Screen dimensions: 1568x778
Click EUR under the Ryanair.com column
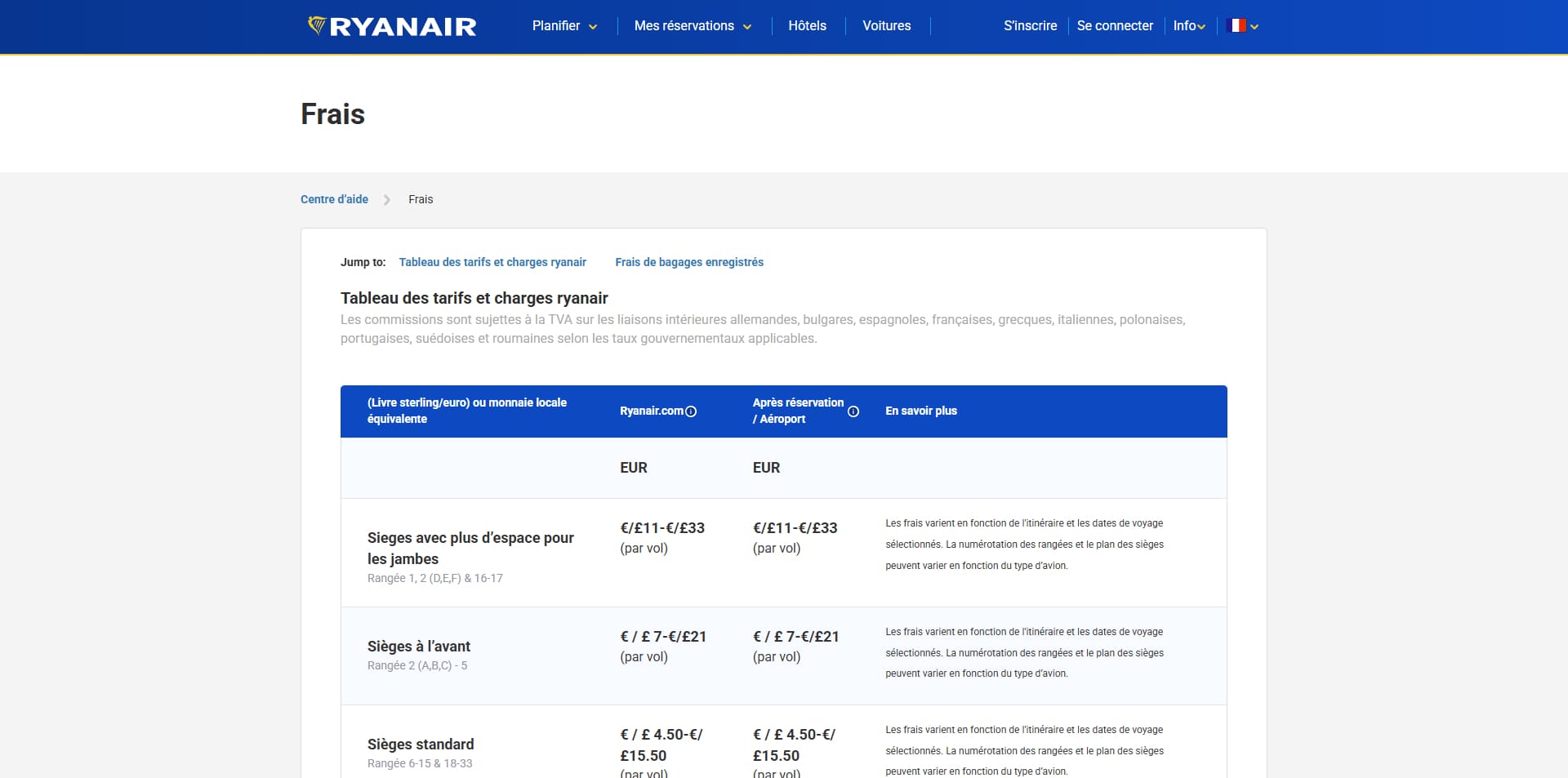click(634, 468)
